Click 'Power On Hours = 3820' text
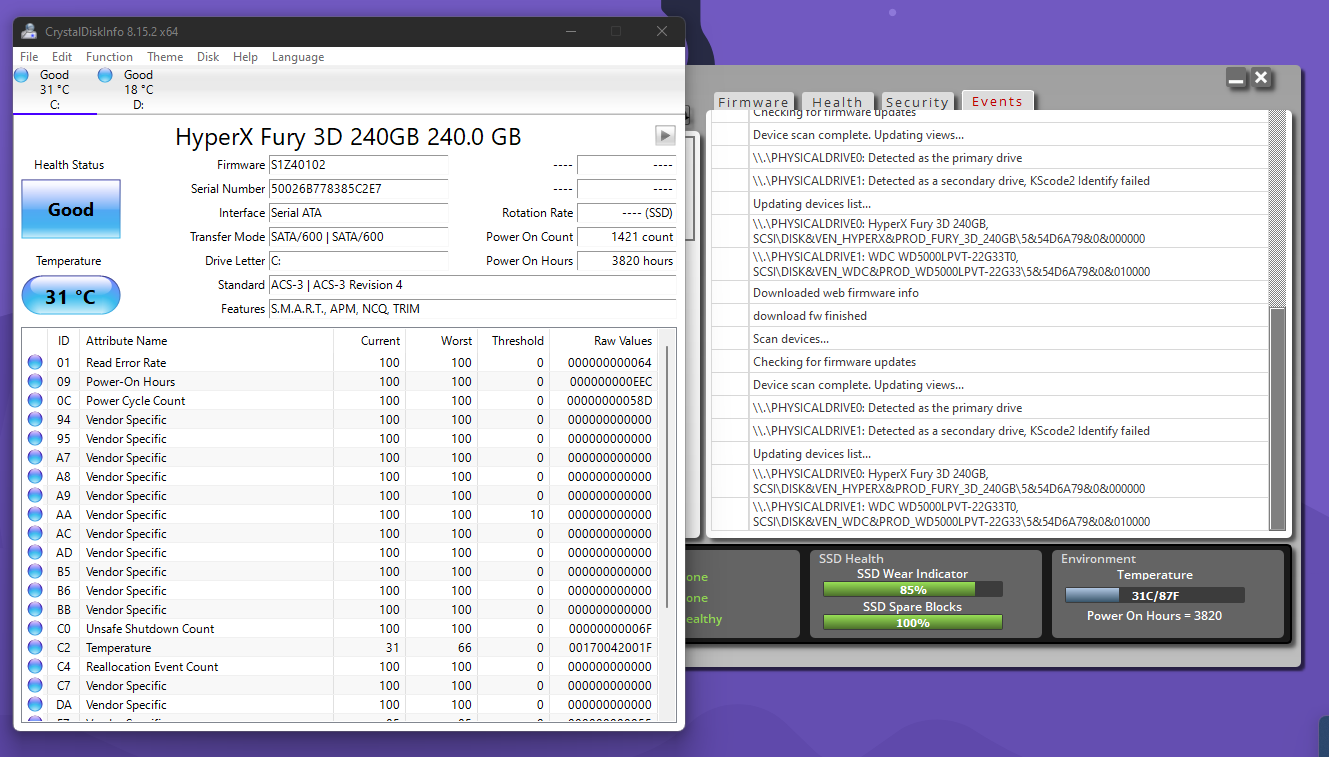Image resolution: width=1329 pixels, height=757 pixels. [1155, 616]
